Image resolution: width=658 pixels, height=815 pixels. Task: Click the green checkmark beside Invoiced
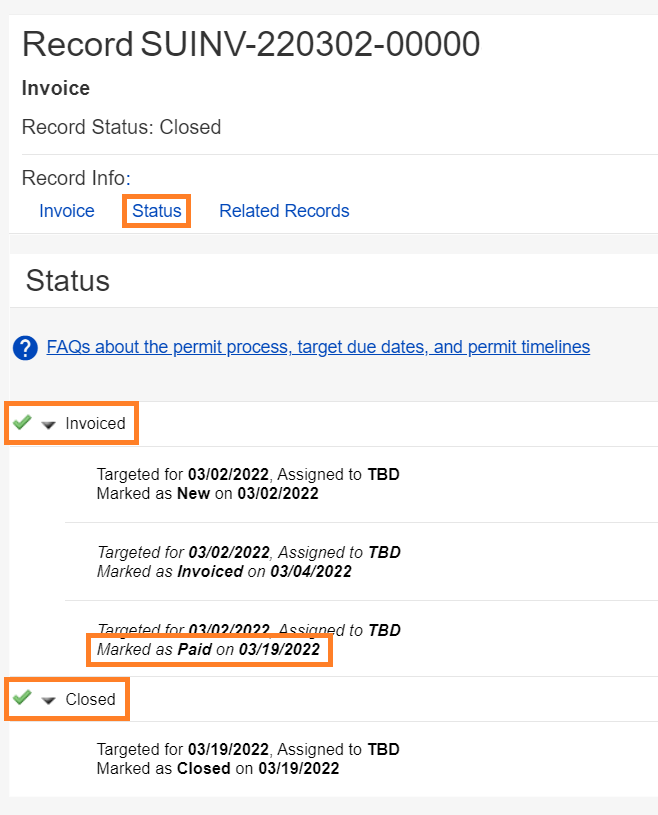coord(22,423)
